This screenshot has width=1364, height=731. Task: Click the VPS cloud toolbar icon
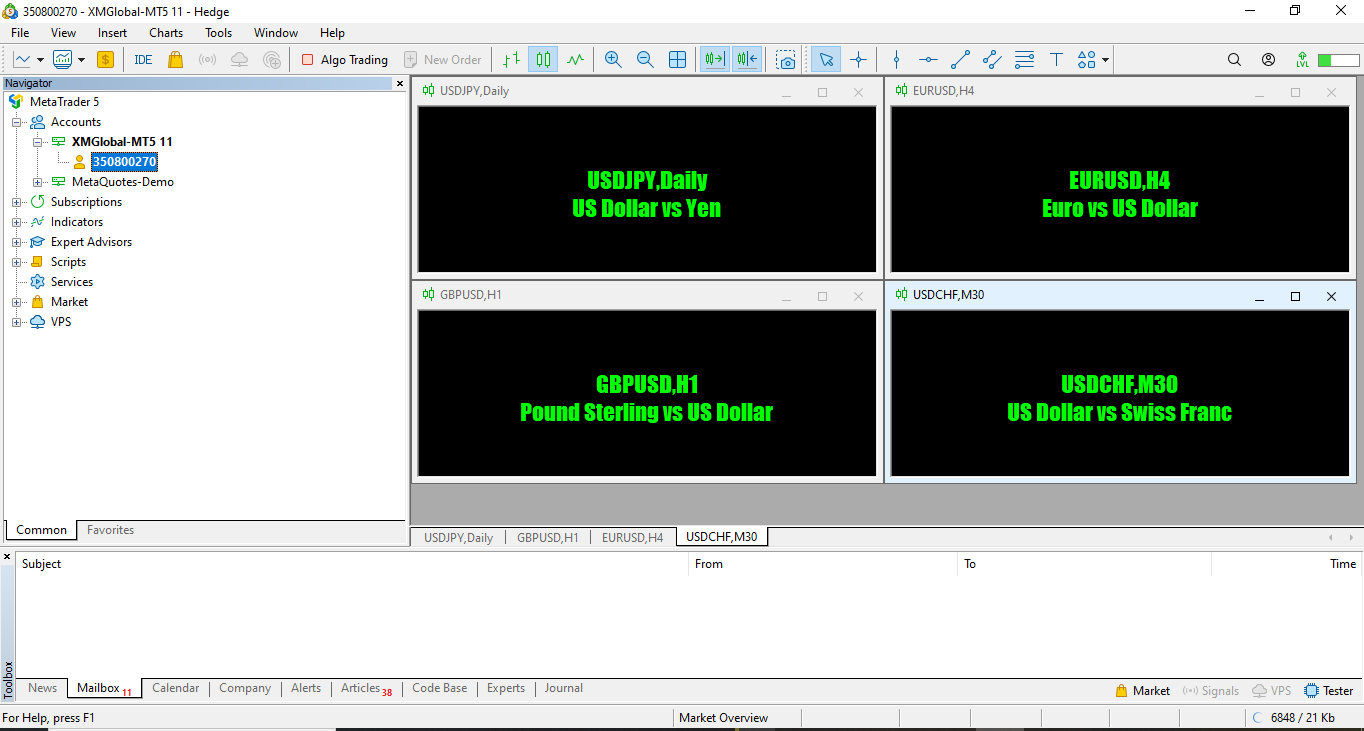click(239, 60)
